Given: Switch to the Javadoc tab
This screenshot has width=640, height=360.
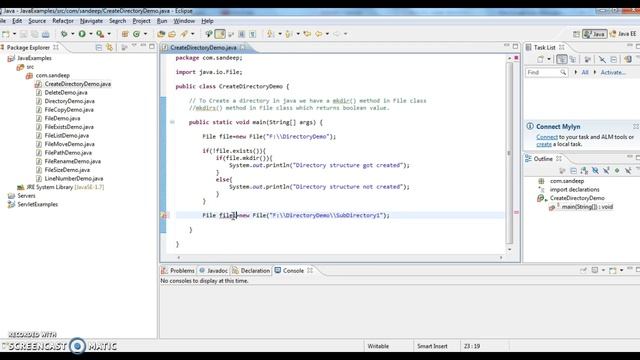Looking at the screenshot, I should 213,271.
